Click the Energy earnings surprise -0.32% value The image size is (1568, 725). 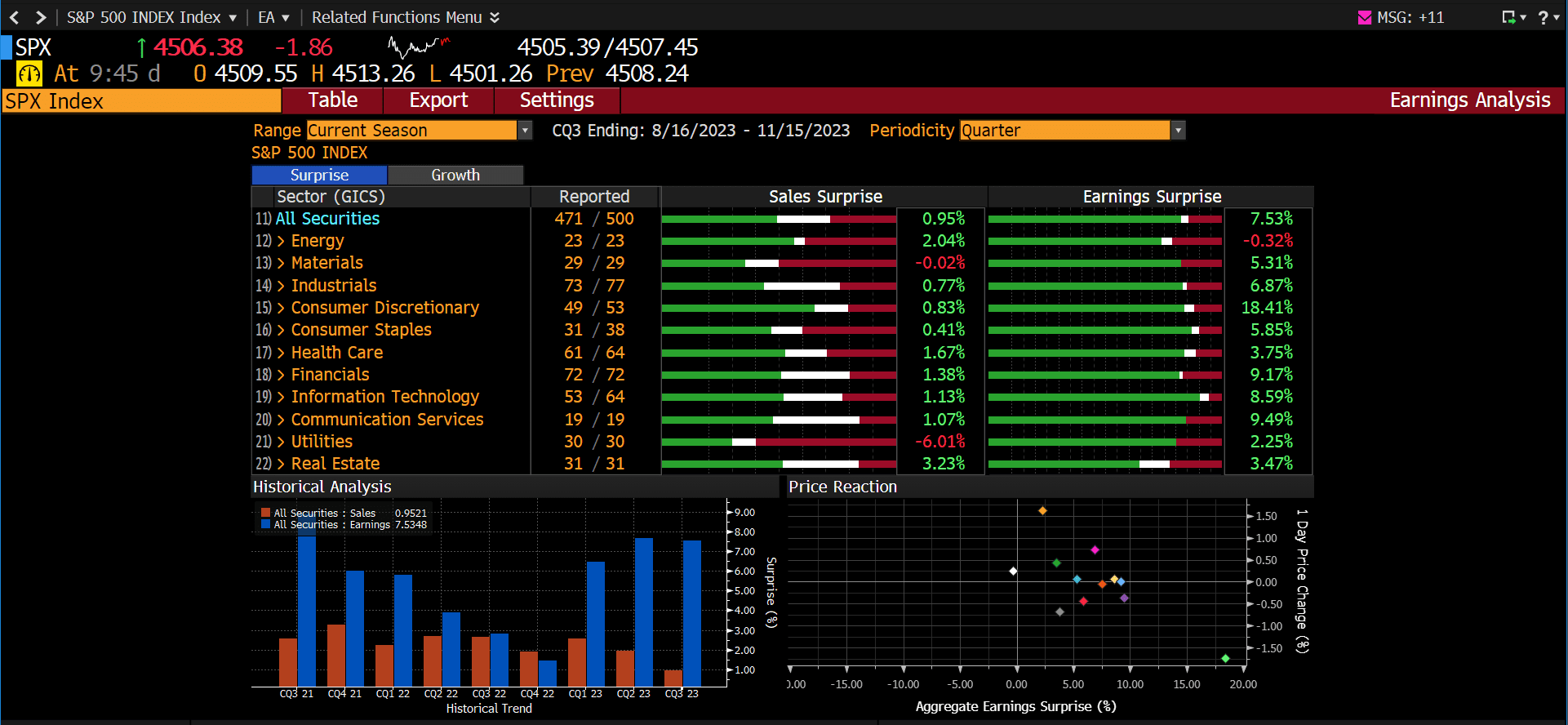(x=1268, y=241)
